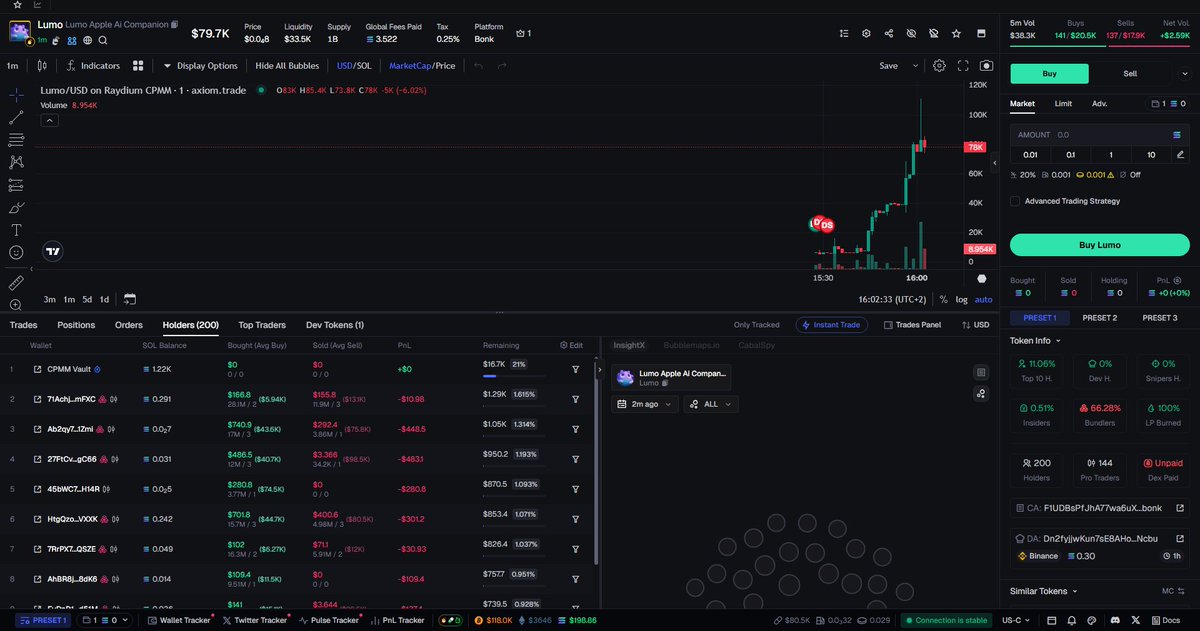Open Wallet Tracker in footer
Screen dimensions: 1200x631
pyautogui.click(x=178, y=620)
